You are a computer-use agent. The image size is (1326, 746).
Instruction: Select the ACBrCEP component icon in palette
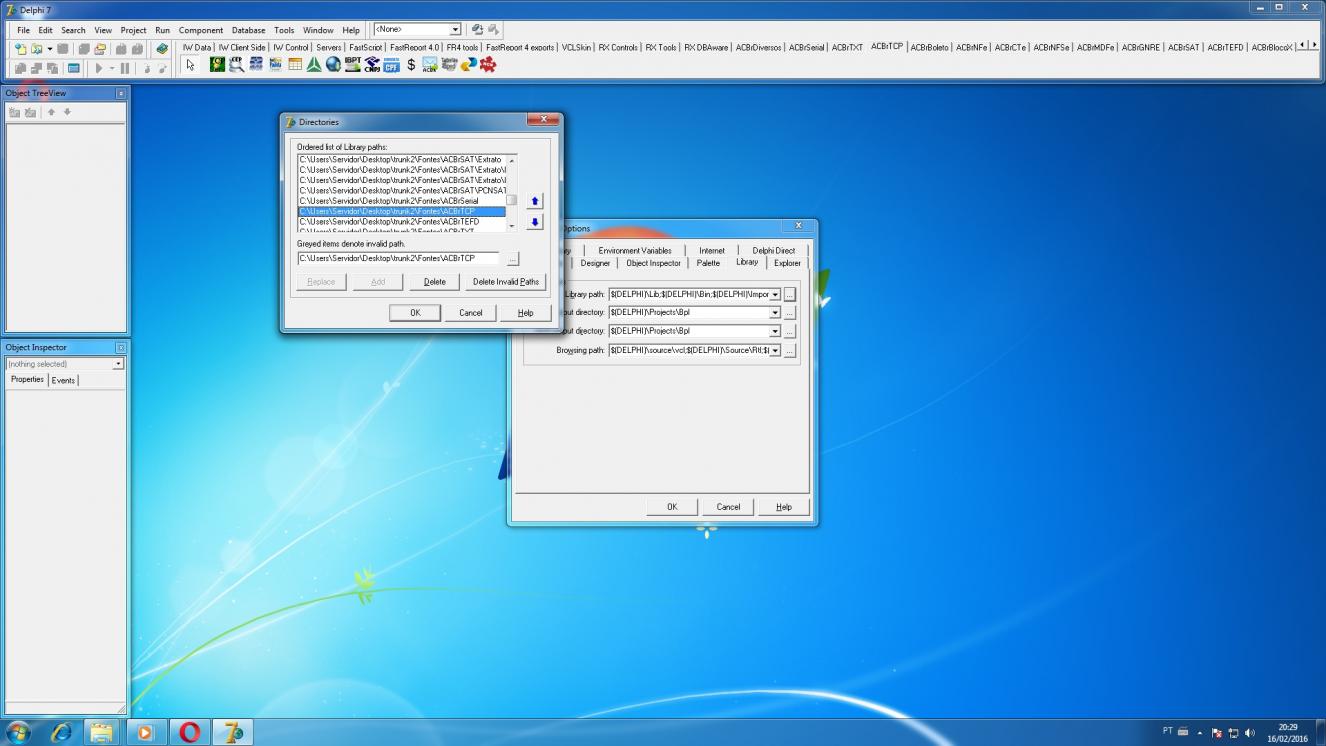pyautogui.click(x=237, y=65)
